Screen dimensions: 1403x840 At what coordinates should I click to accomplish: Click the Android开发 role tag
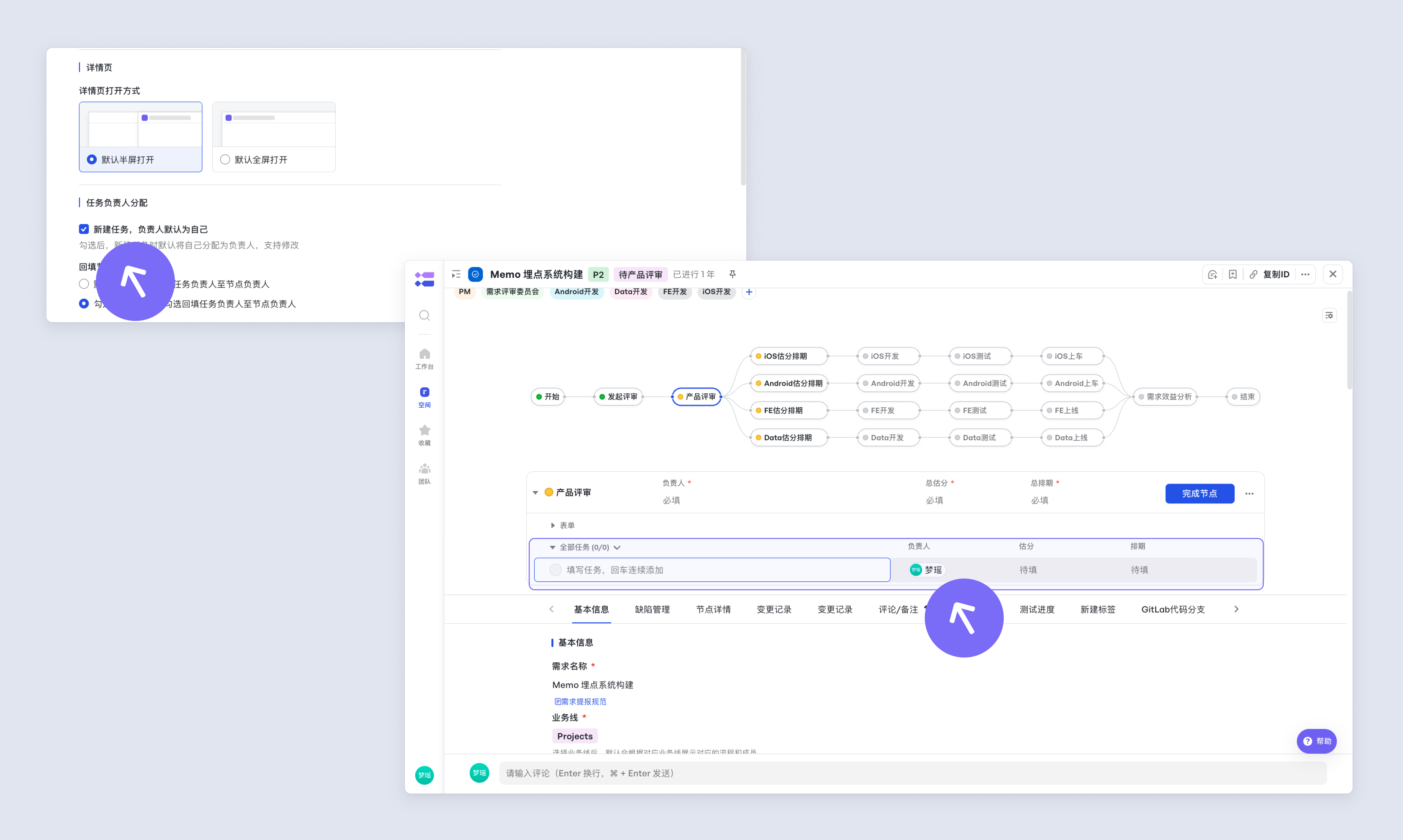pyautogui.click(x=576, y=292)
